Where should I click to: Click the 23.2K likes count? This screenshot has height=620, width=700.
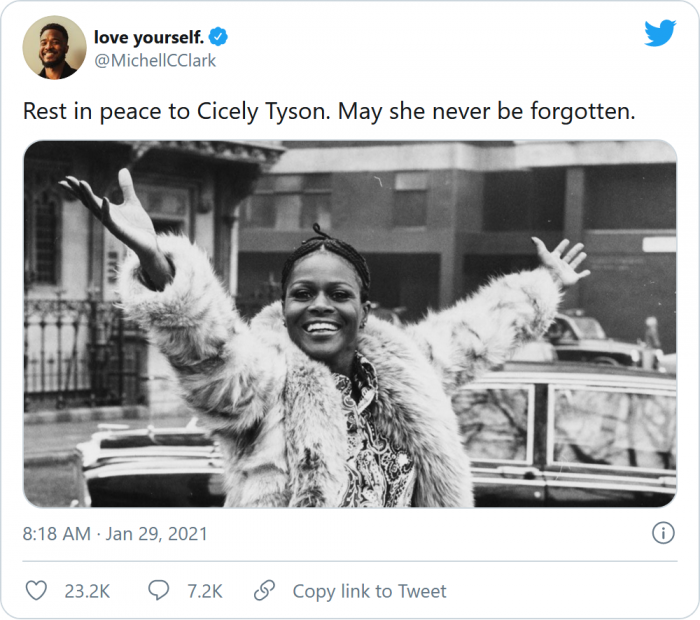pyautogui.click(x=87, y=591)
